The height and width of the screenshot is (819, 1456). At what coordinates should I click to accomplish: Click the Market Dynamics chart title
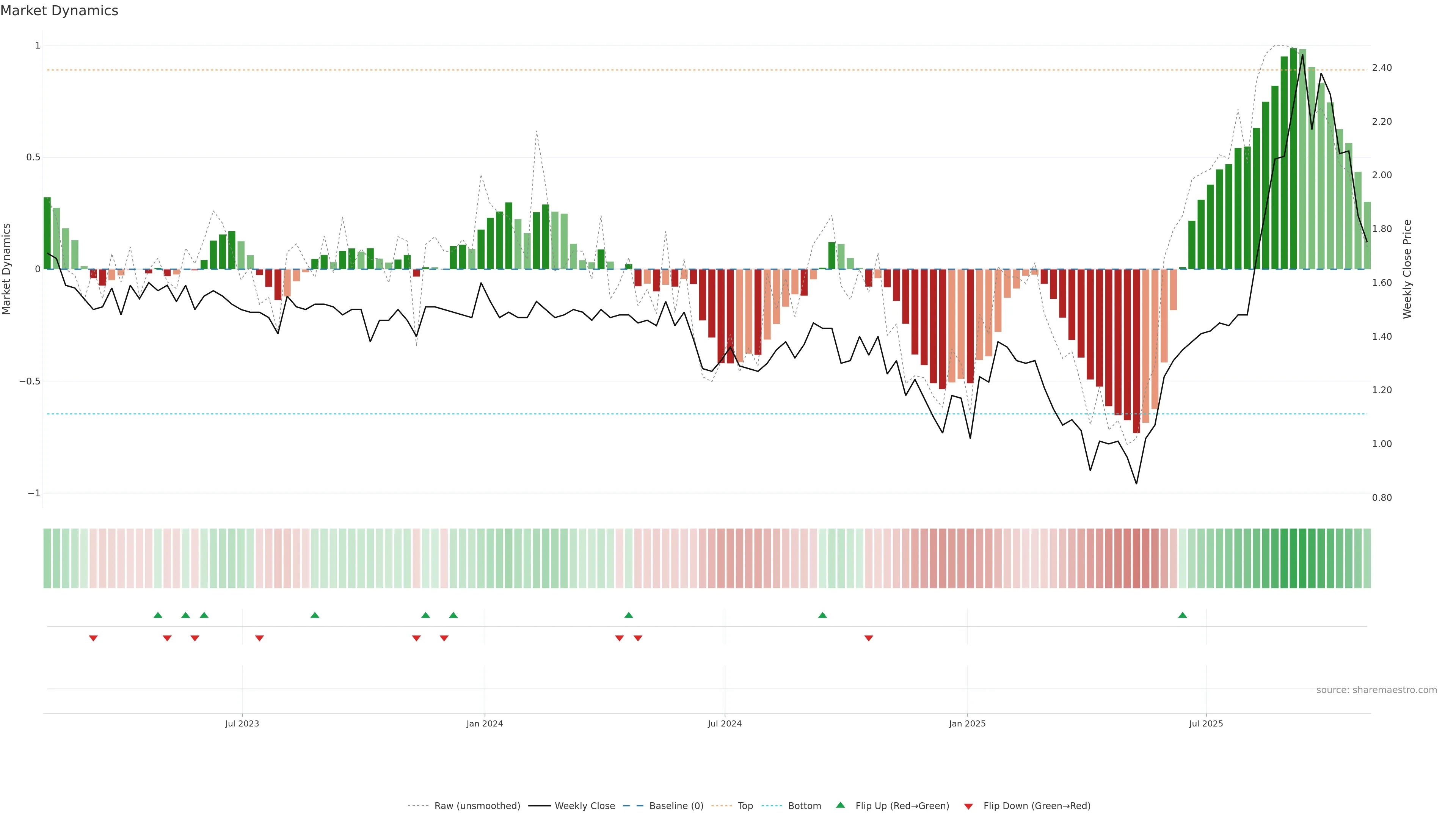tap(60, 11)
